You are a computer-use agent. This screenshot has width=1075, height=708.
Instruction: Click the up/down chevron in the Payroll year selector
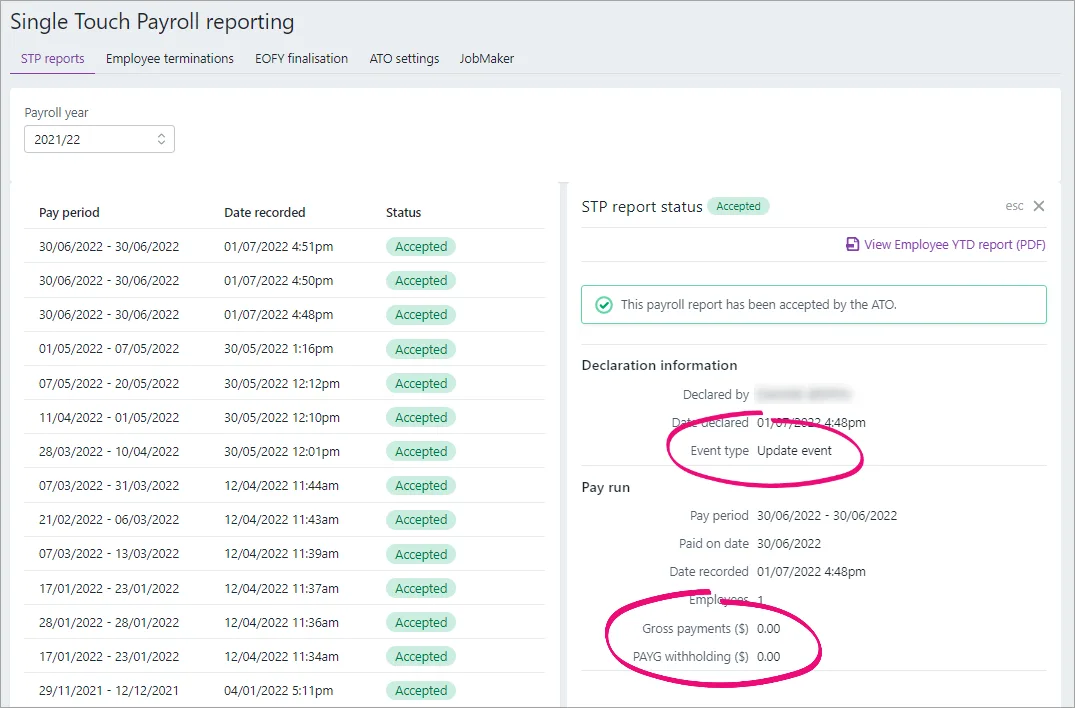coord(161,139)
